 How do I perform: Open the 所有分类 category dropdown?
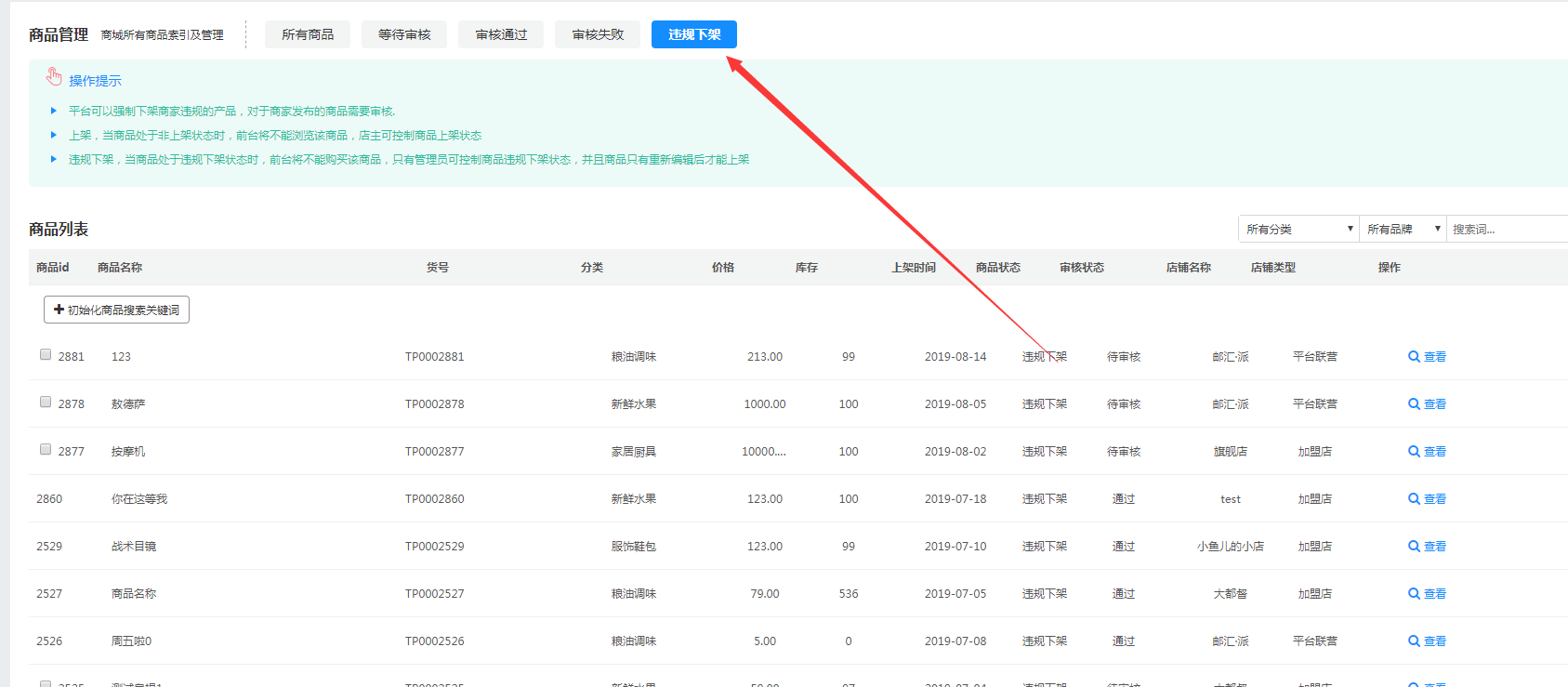coord(1298,229)
